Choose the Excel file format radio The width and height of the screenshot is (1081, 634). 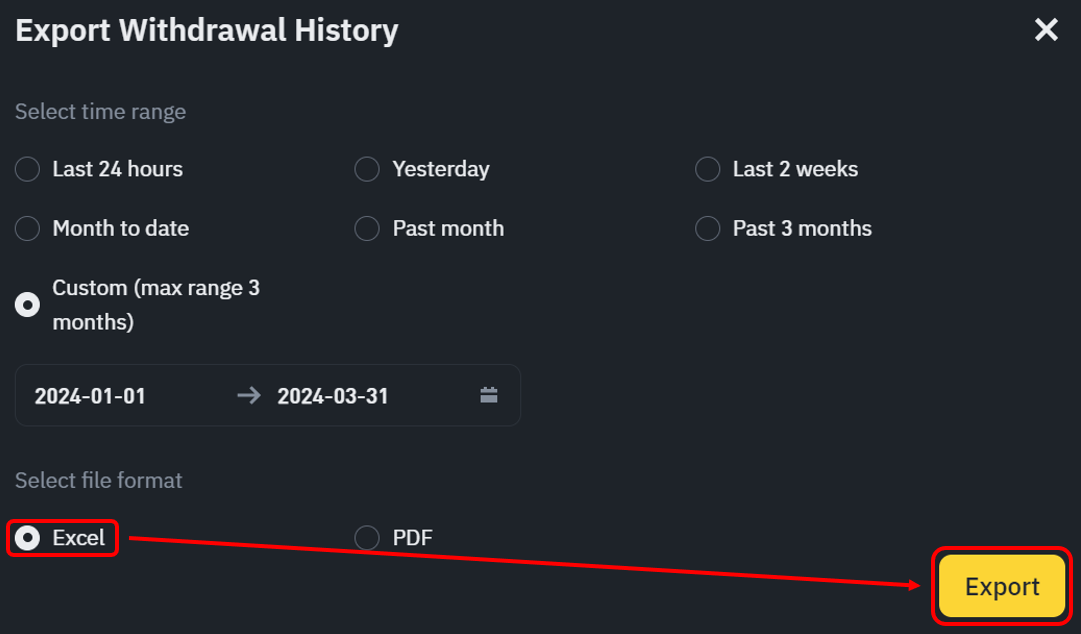[x=28, y=538]
